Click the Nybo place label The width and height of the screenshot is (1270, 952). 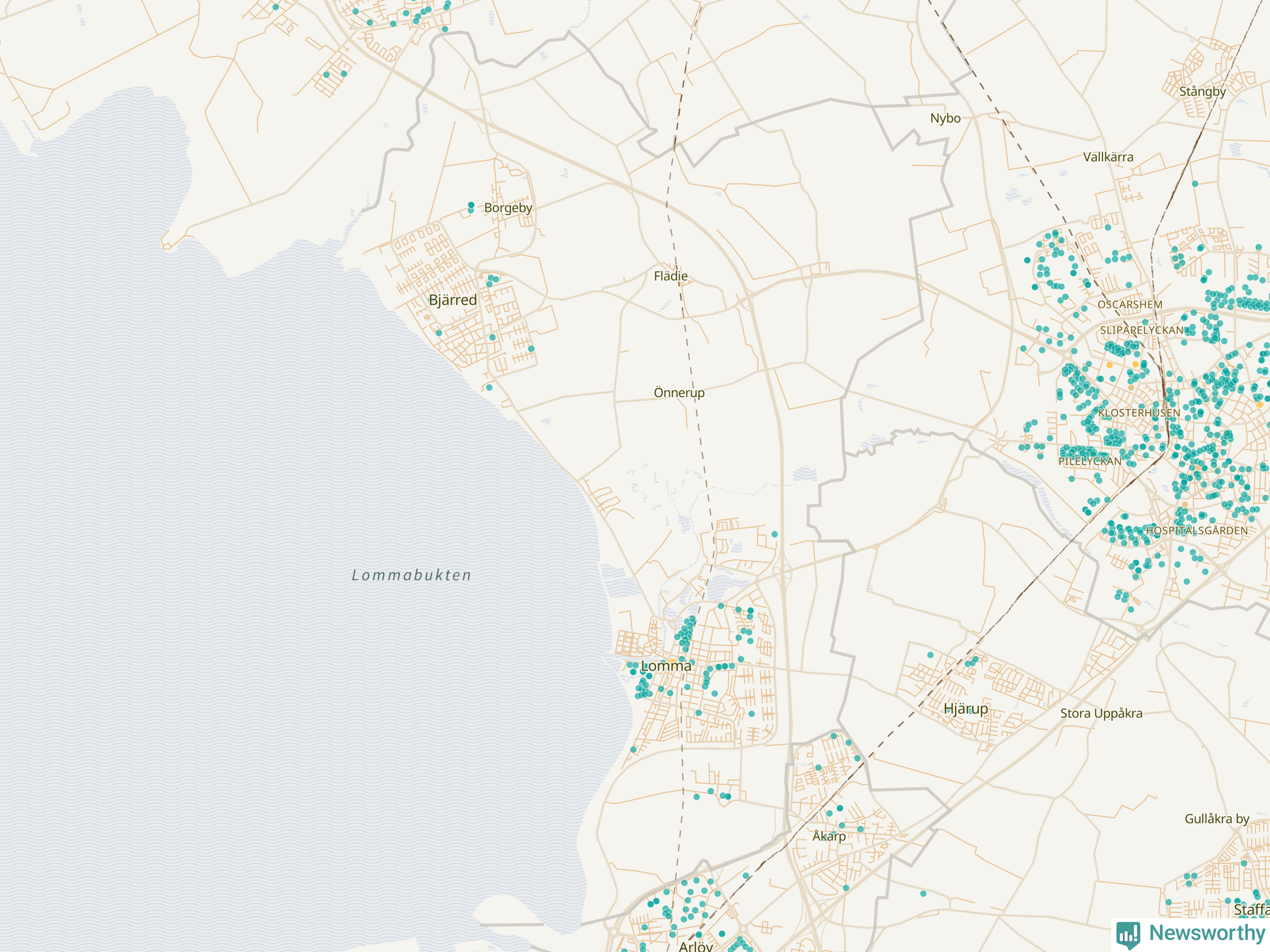pos(945,118)
